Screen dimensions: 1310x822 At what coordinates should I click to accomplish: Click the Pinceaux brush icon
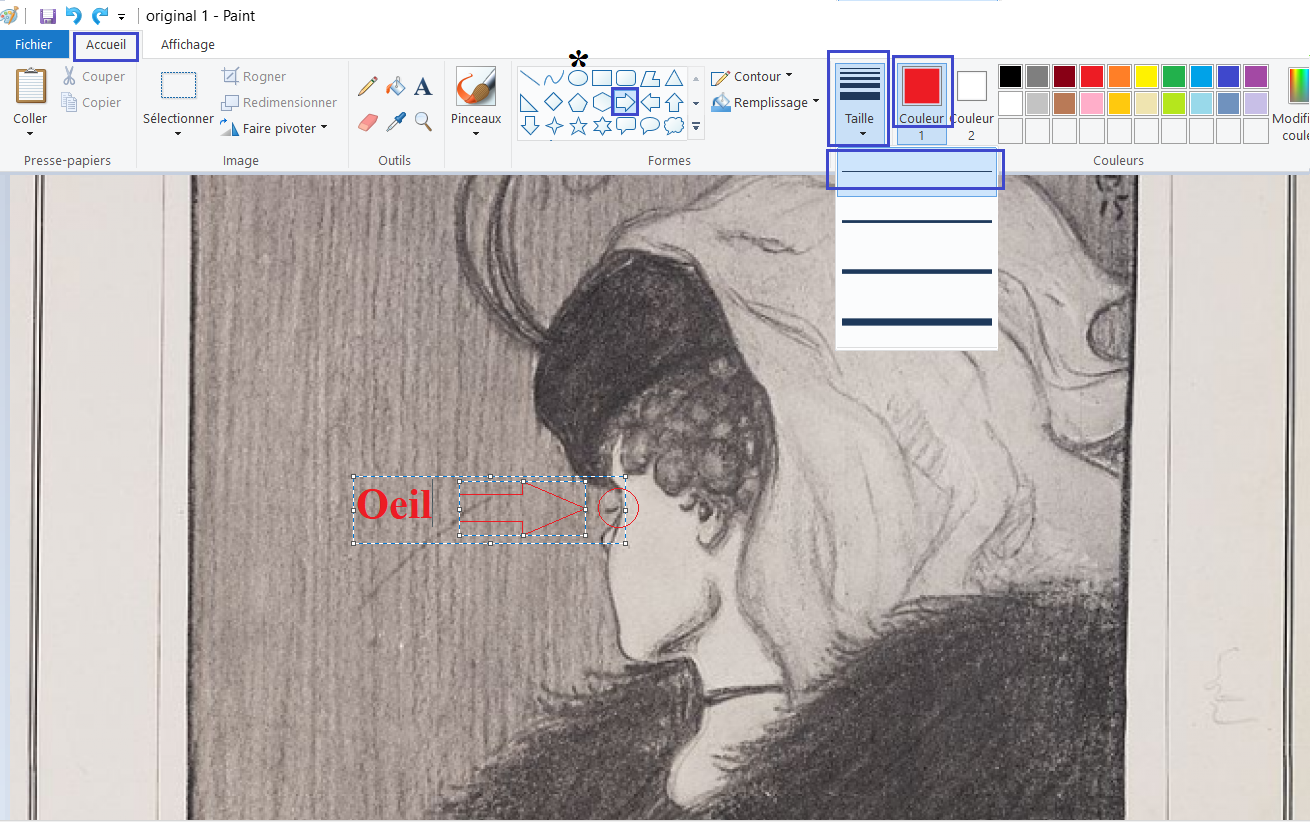[x=476, y=87]
